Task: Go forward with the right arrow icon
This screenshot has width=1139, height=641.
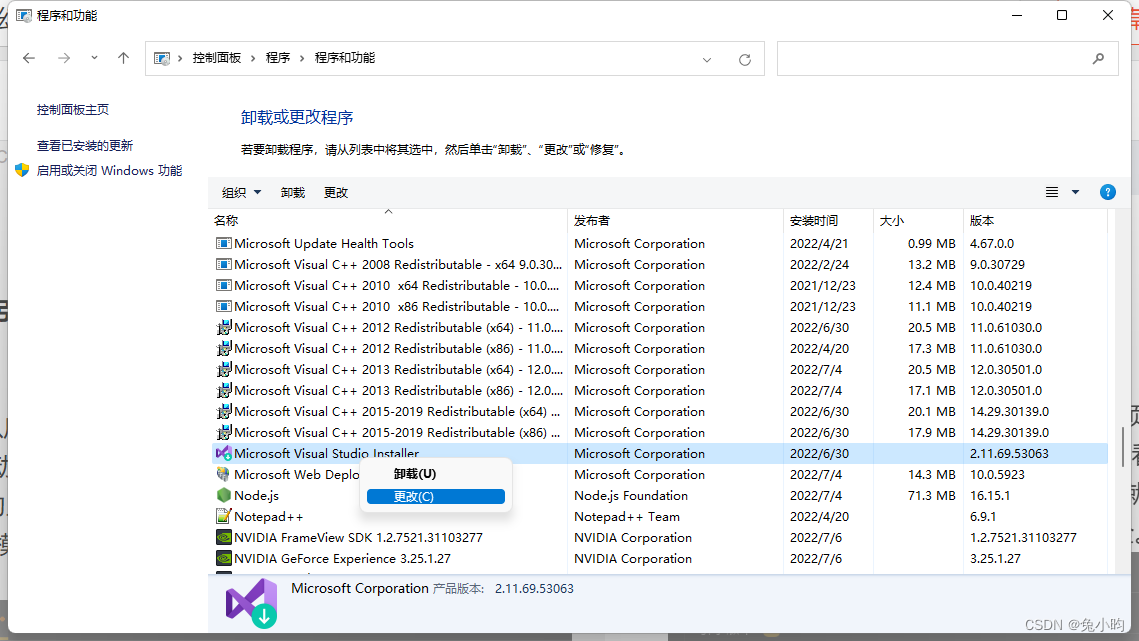Action: click(64, 58)
